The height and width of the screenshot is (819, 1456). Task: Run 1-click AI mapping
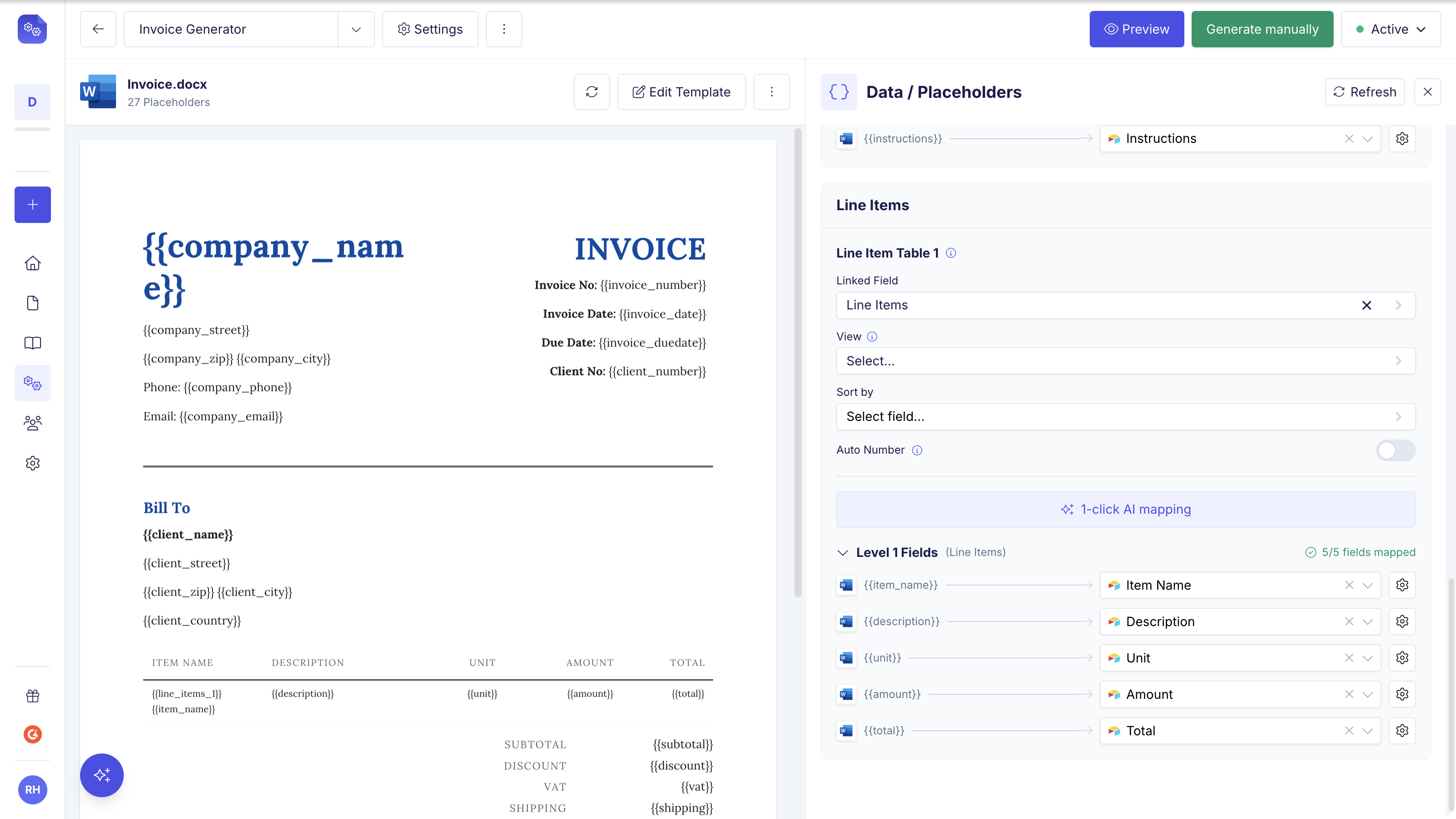[x=1125, y=509]
